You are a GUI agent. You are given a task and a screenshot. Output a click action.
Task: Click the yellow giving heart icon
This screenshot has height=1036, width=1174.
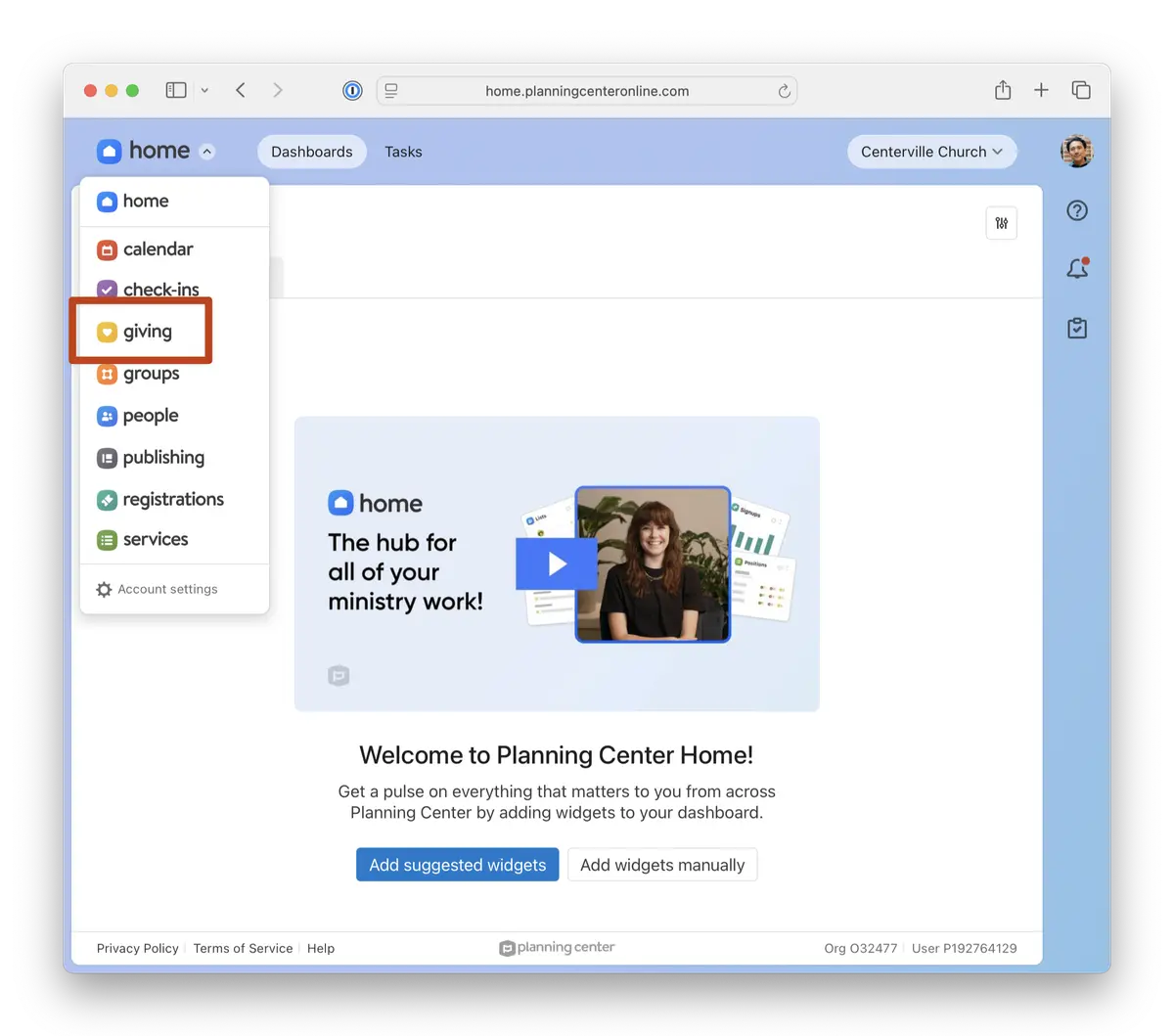(108, 333)
